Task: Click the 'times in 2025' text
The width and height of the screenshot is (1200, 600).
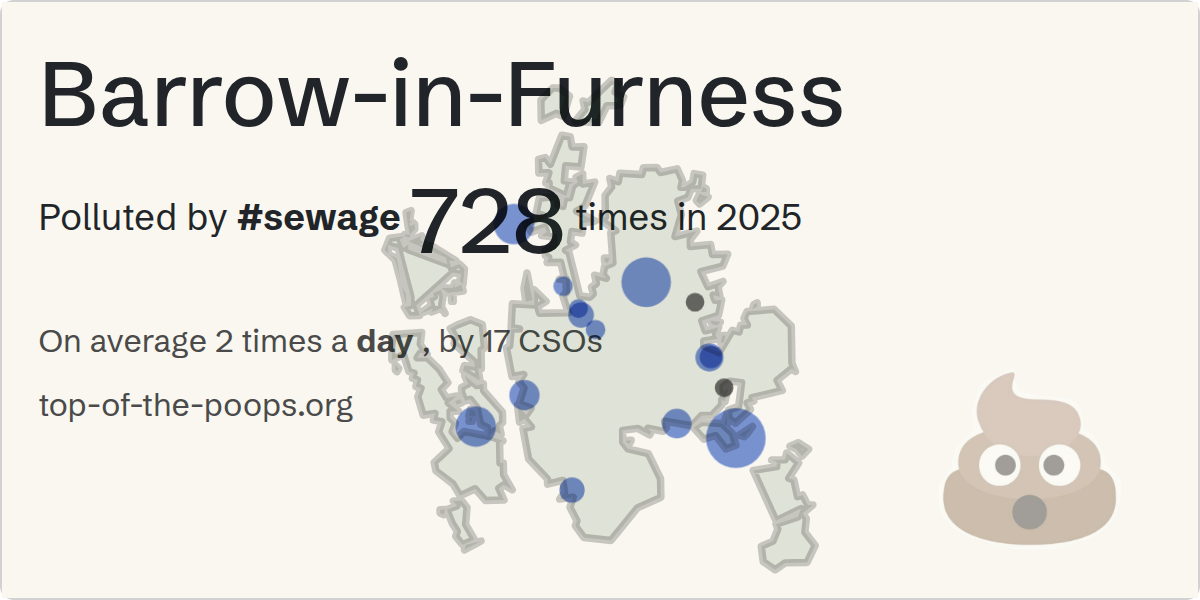Action: 689,217
